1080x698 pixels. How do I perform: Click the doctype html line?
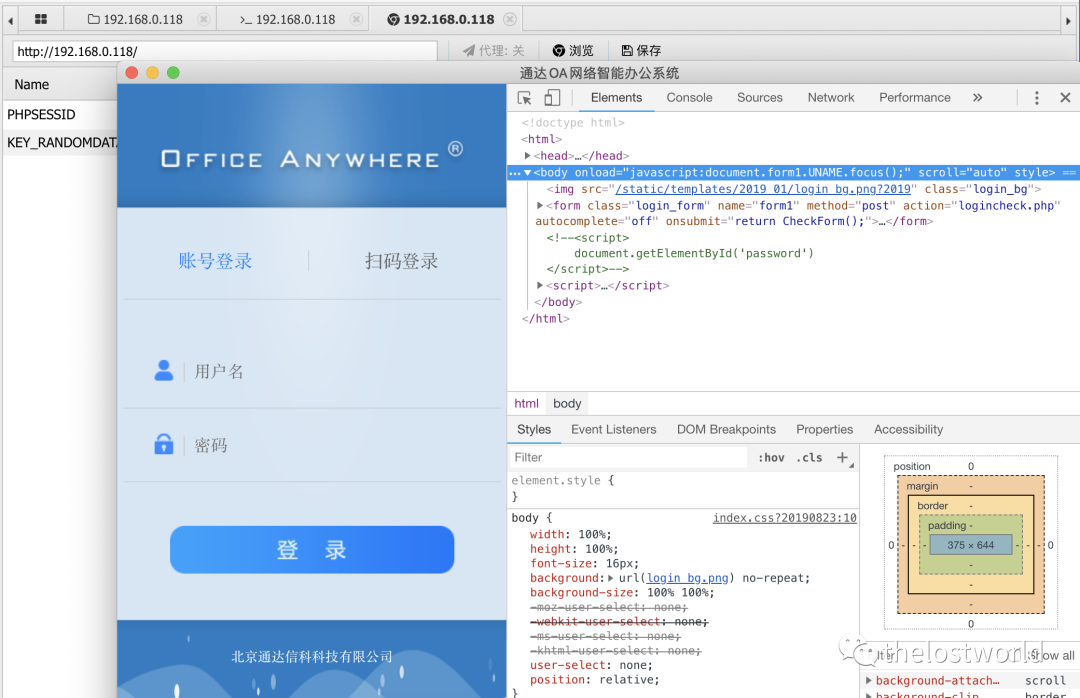(x=573, y=123)
